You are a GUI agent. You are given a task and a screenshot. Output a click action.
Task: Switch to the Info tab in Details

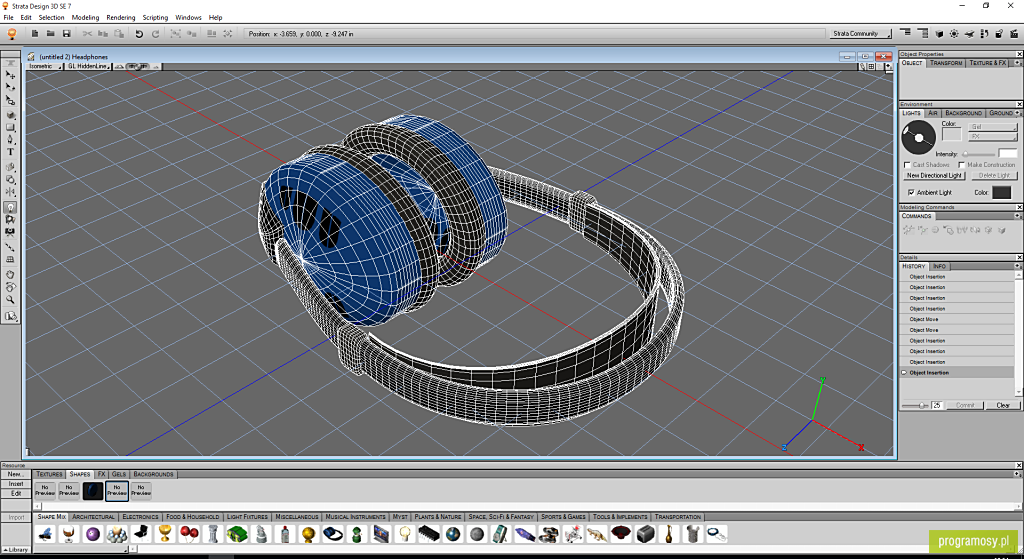click(x=939, y=266)
